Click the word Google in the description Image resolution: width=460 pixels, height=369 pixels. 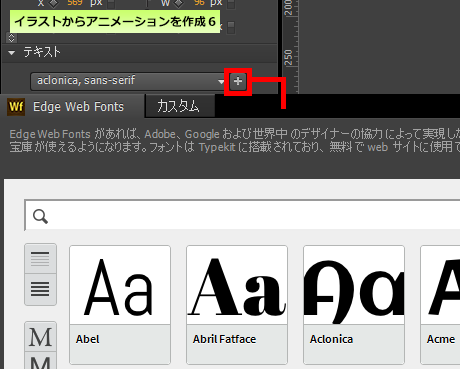pyautogui.click(x=202, y=134)
